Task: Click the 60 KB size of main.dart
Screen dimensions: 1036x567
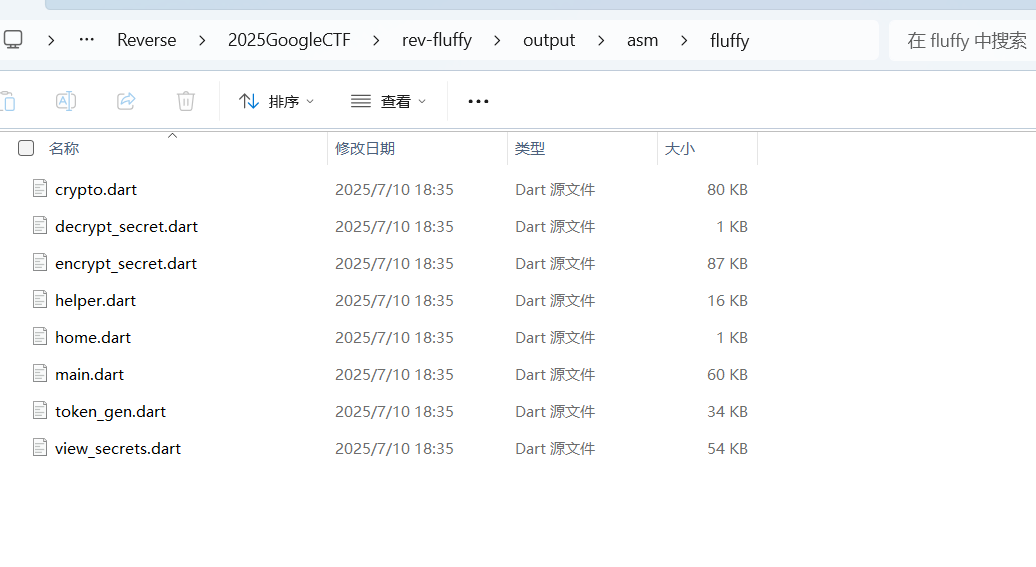Action: click(727, 375)
